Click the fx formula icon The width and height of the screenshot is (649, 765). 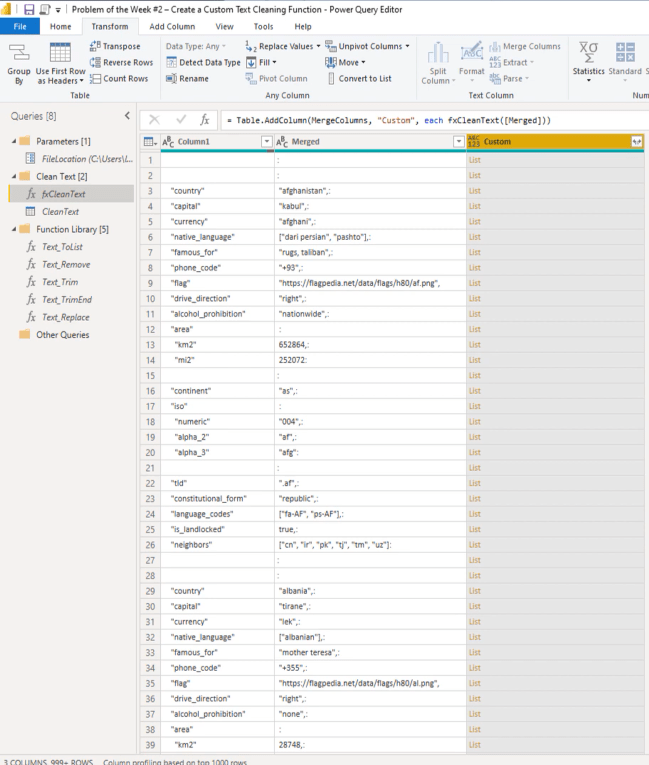[x=205, y=120]
